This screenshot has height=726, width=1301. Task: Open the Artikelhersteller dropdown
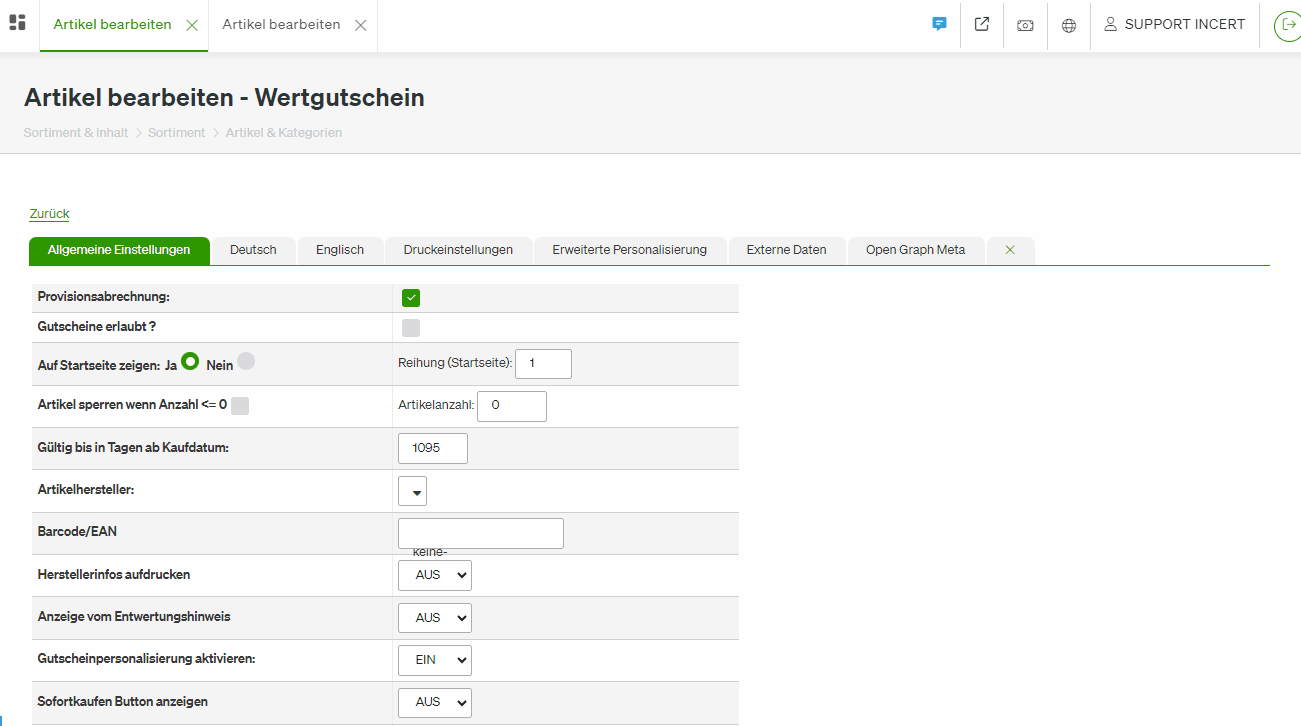412,491
